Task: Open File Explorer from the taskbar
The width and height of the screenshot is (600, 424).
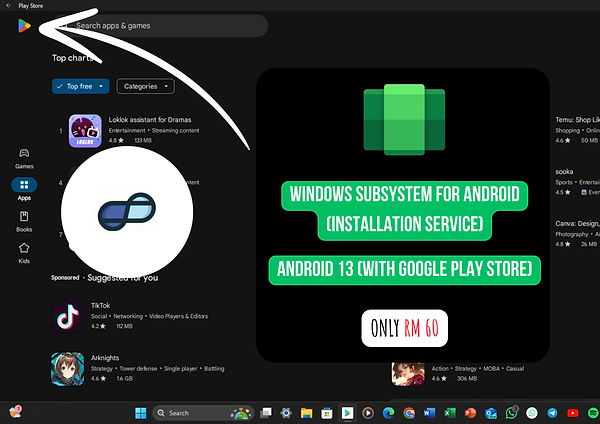Action: (x=306, y=413)
